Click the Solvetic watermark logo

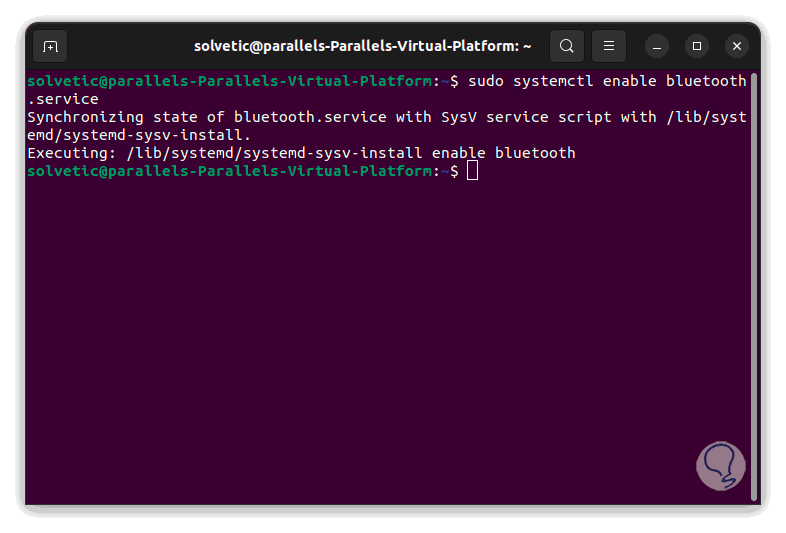point(720,467)
